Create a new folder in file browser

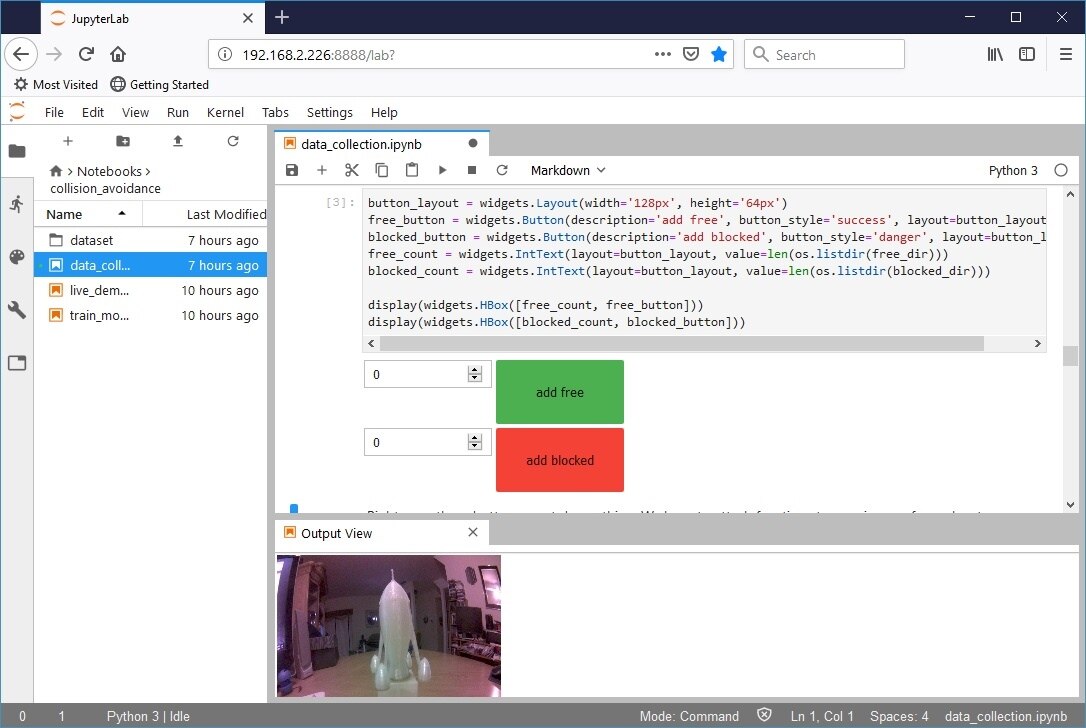tap(123, 142)
